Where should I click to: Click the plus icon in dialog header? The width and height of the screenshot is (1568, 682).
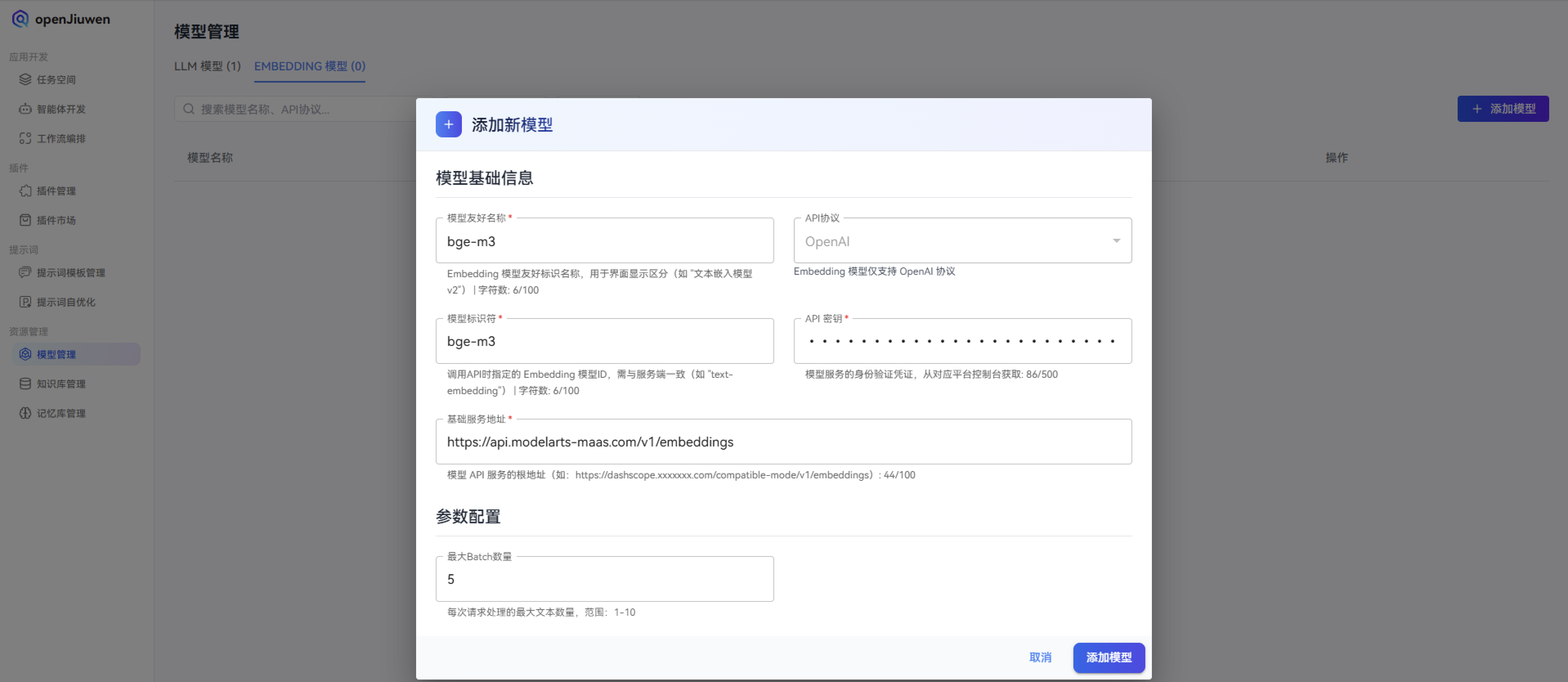[448, 125]
